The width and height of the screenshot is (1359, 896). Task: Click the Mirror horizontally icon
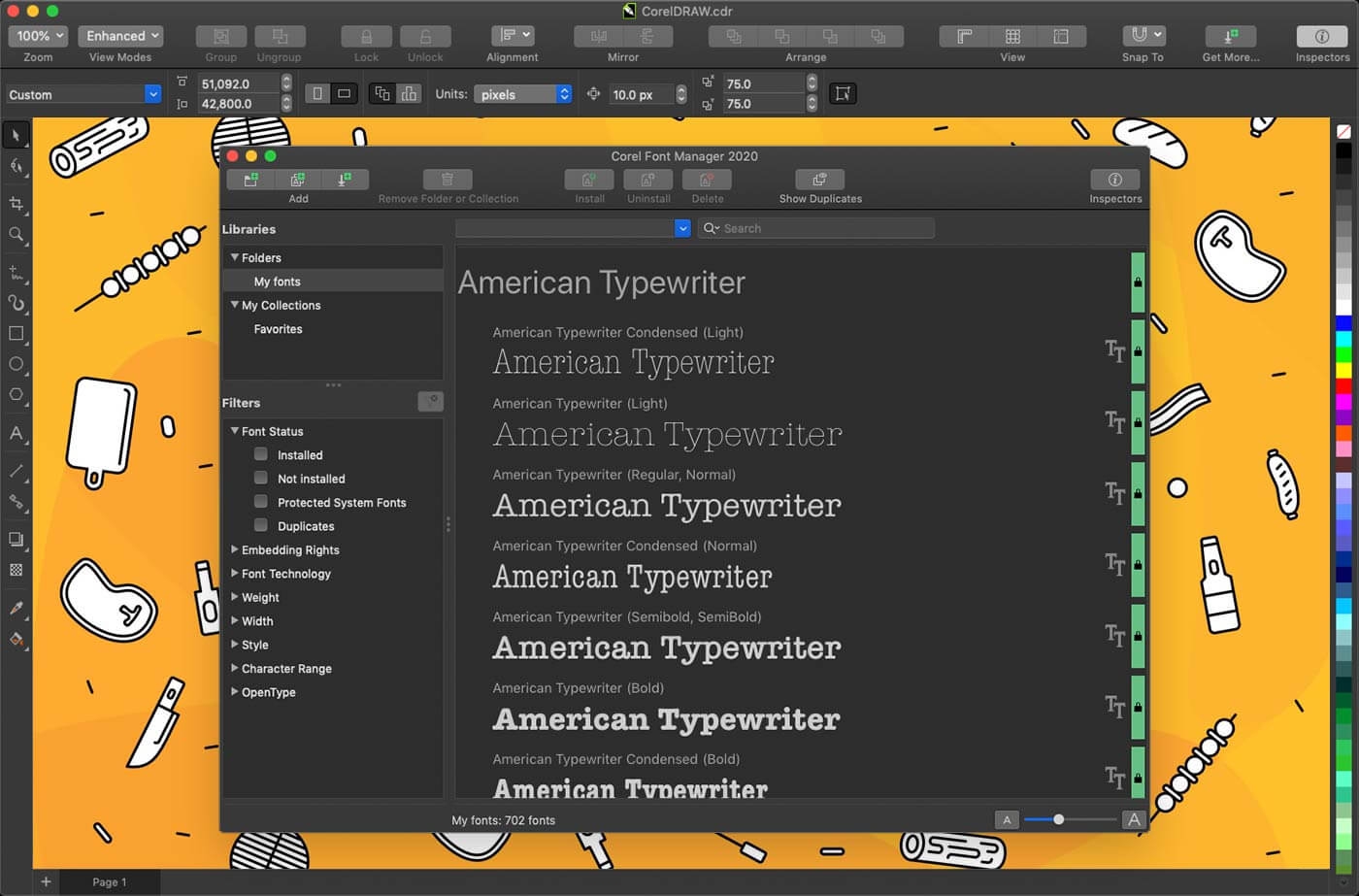coord(599,36)
